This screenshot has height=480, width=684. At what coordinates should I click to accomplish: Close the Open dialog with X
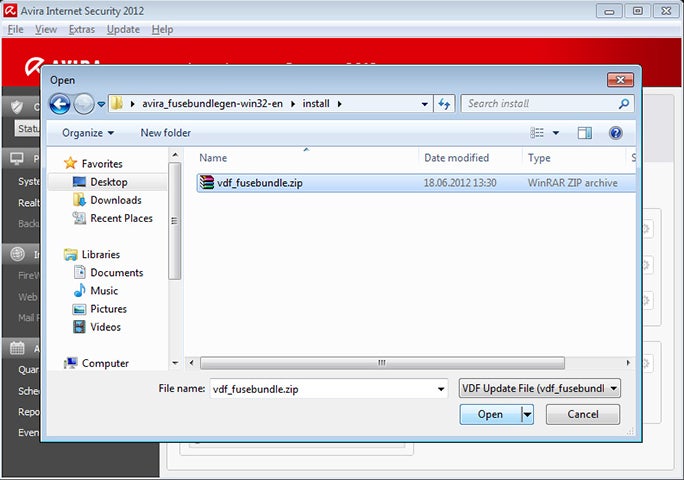tap(620, 80)
